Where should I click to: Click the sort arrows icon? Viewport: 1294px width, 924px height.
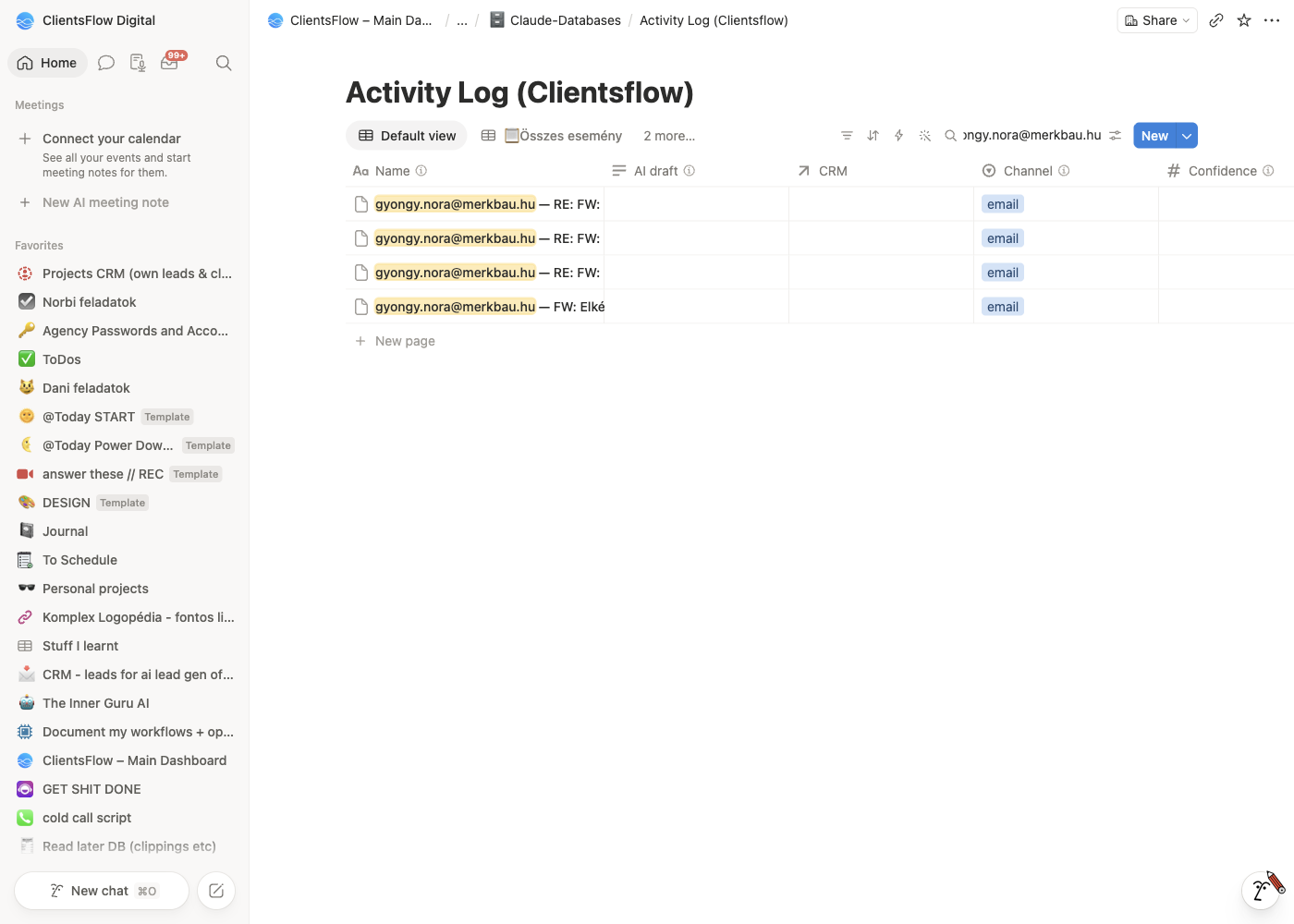pyautogui.click(x=873, y=136)
